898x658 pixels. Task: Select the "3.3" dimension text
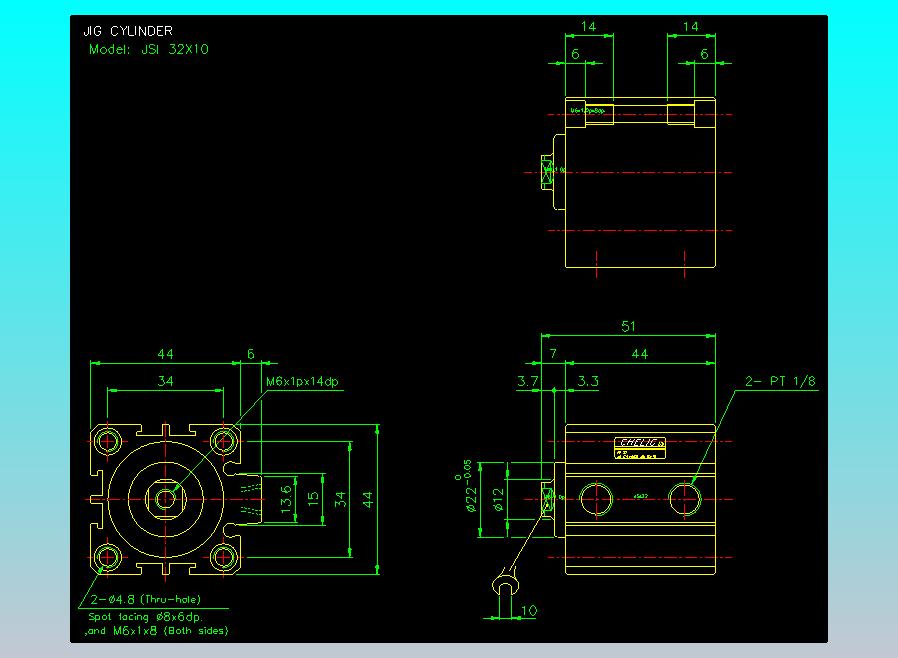(588, 381)
